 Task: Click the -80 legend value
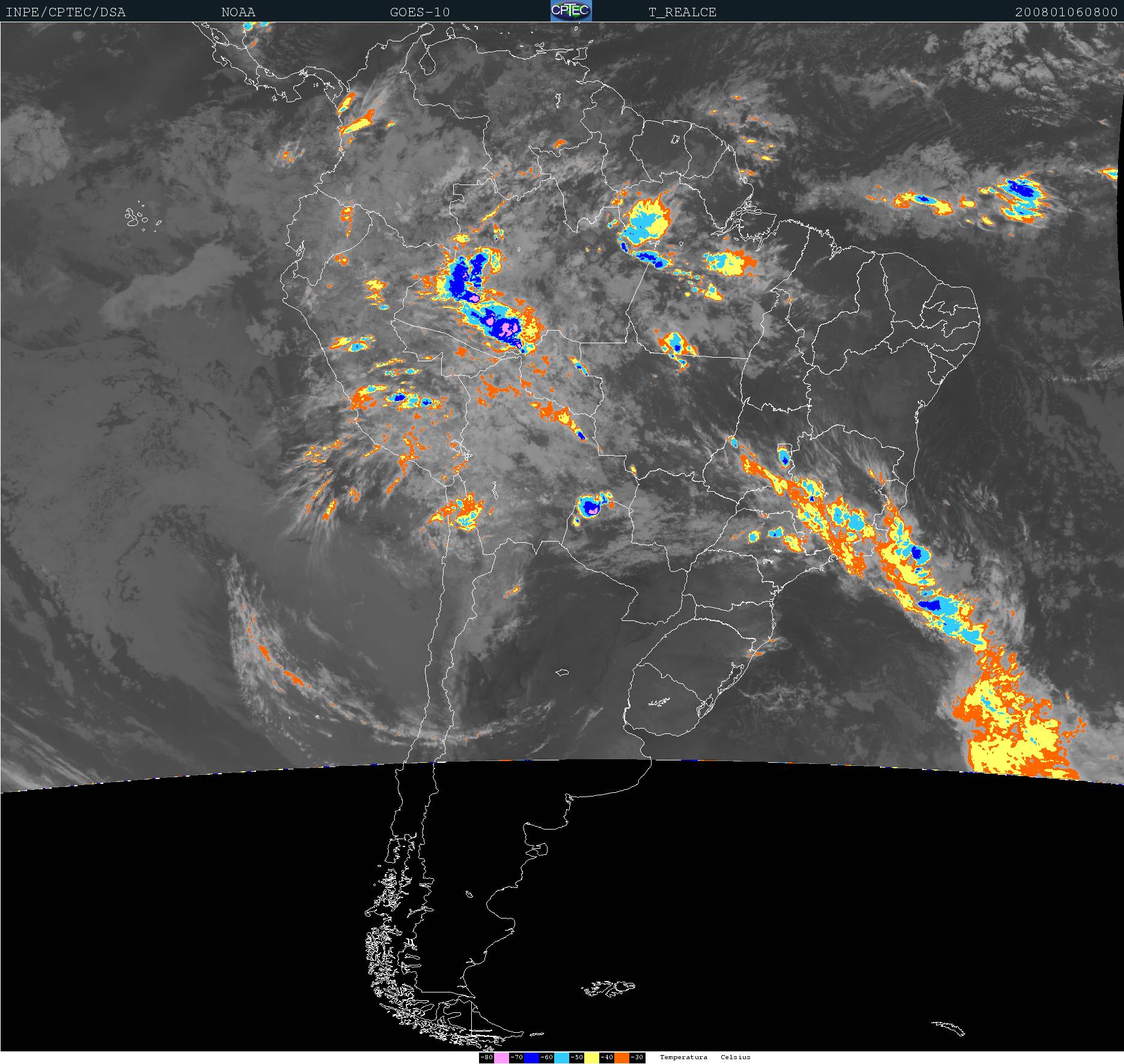pos(487,1057)
